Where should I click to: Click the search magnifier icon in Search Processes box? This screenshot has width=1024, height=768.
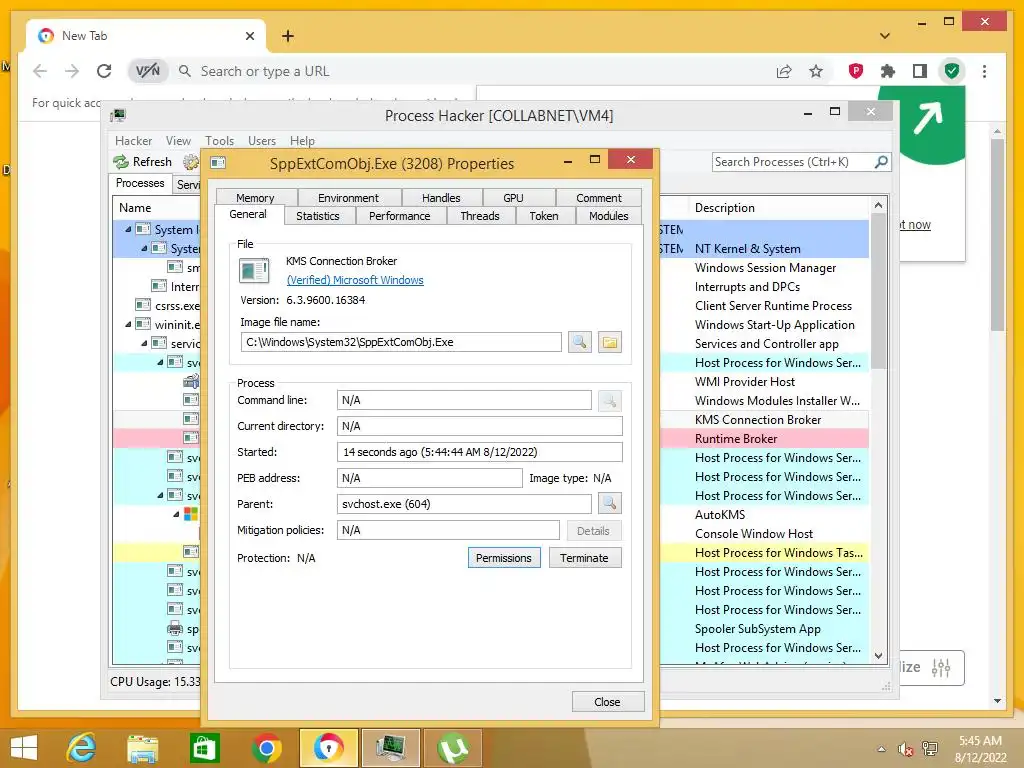pyautogui.click(x=881, y=161)
